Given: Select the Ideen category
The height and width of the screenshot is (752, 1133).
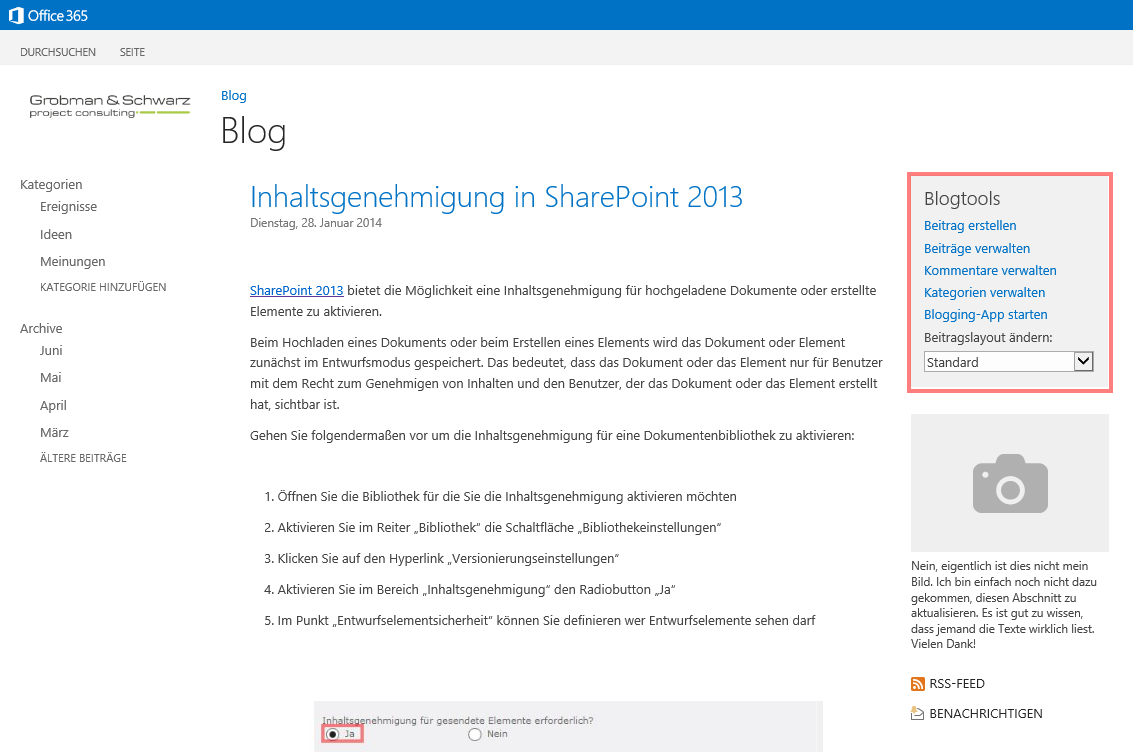Looking at the screenshot, I should click(56, 234).
